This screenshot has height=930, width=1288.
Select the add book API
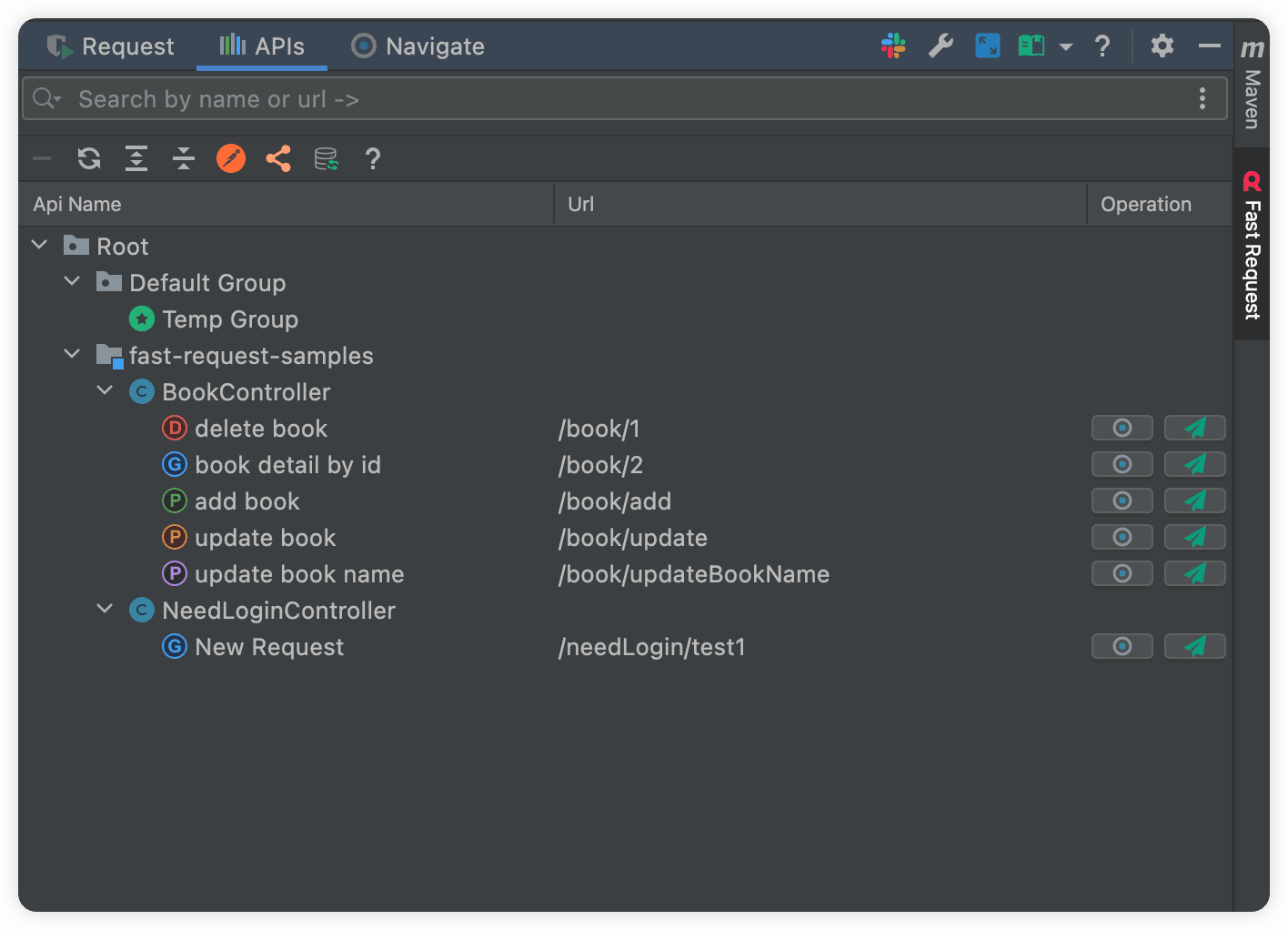click(231, 500)
